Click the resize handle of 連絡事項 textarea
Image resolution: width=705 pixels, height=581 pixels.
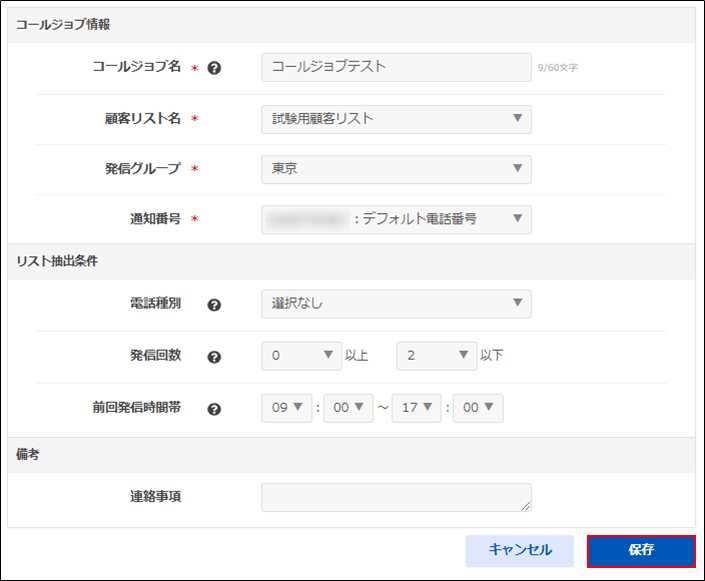(x=526, y=506)
